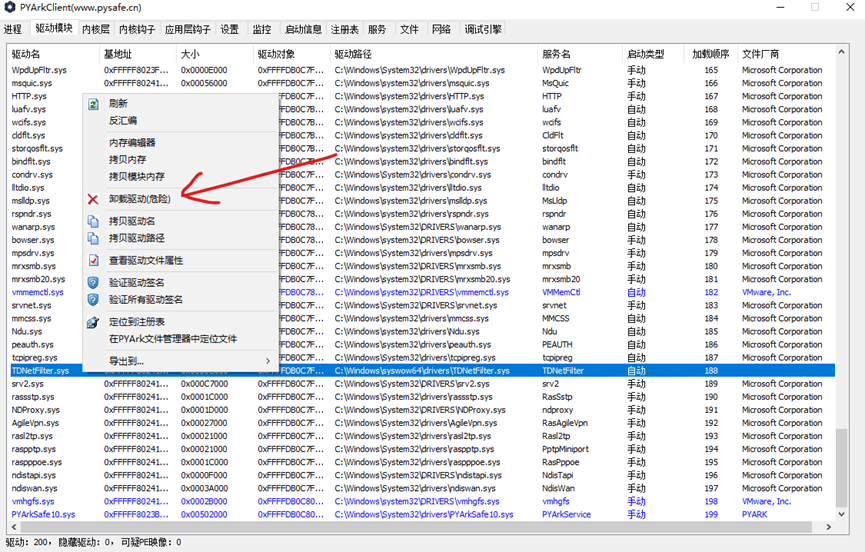Click the verify all driver signatures icon
This screenshot has width=865, height=552.
click(93, 299)
